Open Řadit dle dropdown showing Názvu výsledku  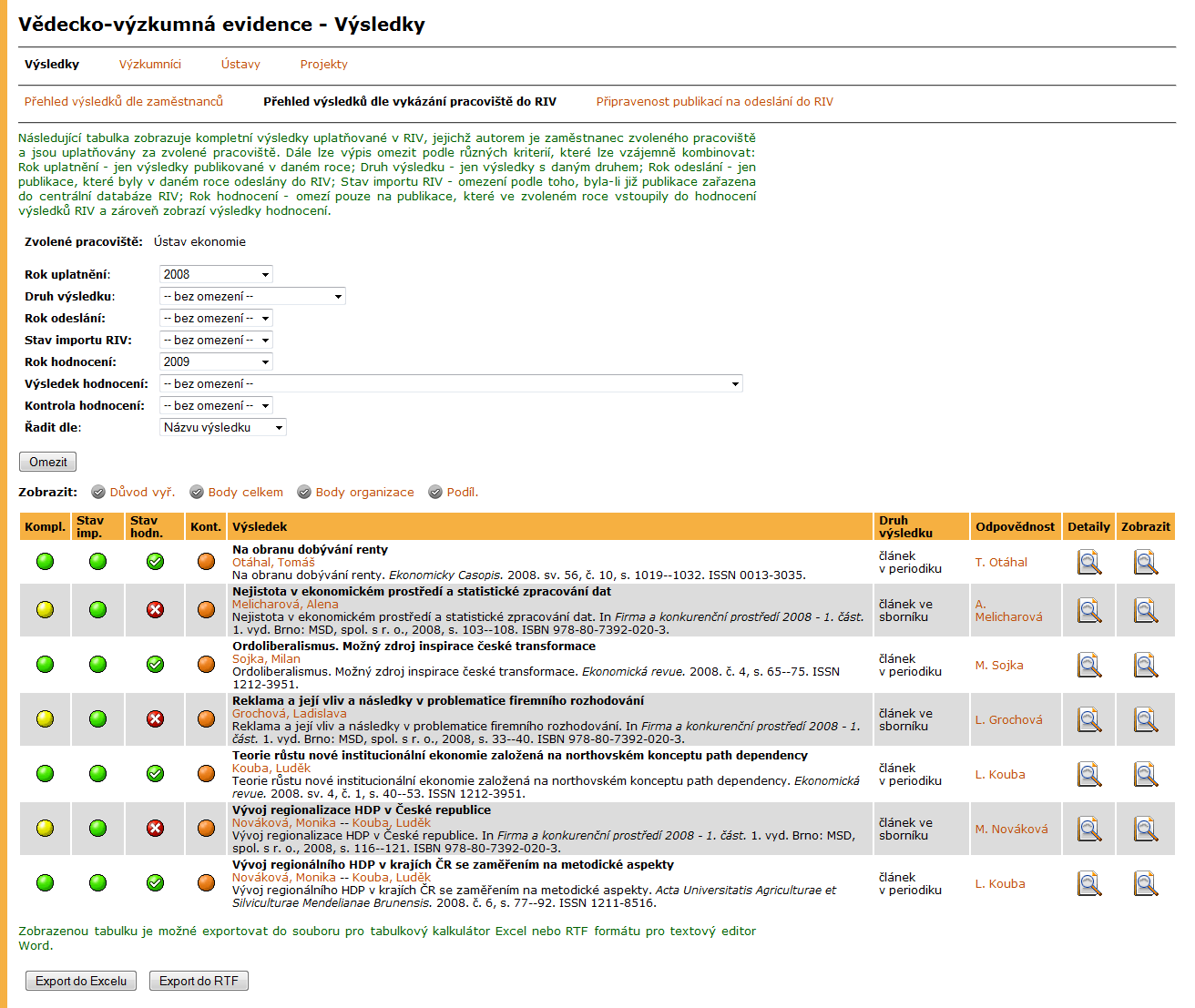222,427
